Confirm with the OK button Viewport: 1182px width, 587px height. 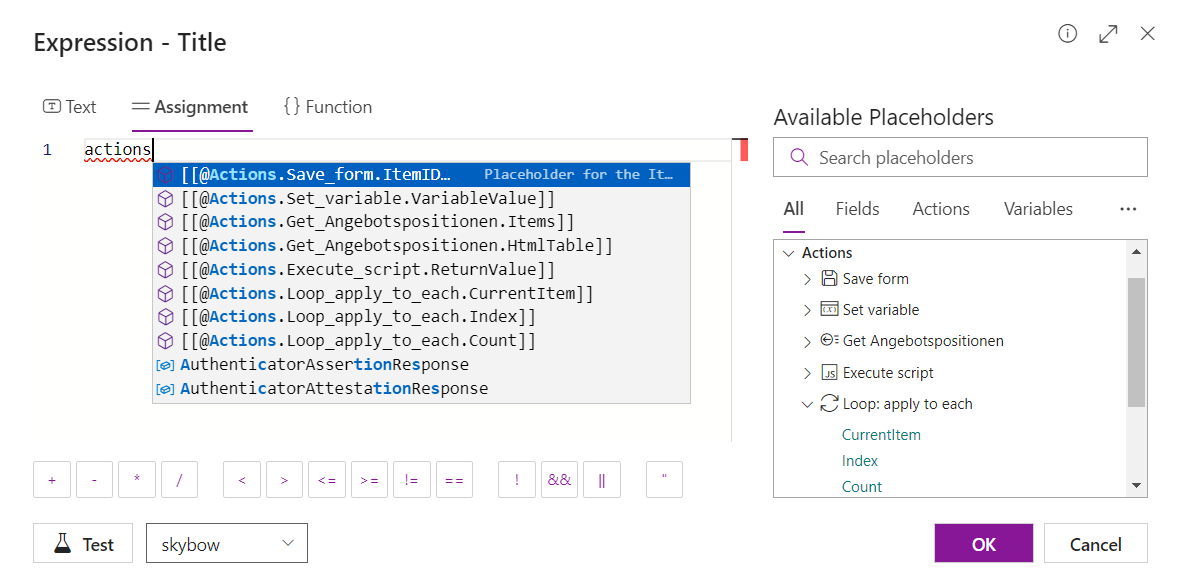[x=984, y=543]
